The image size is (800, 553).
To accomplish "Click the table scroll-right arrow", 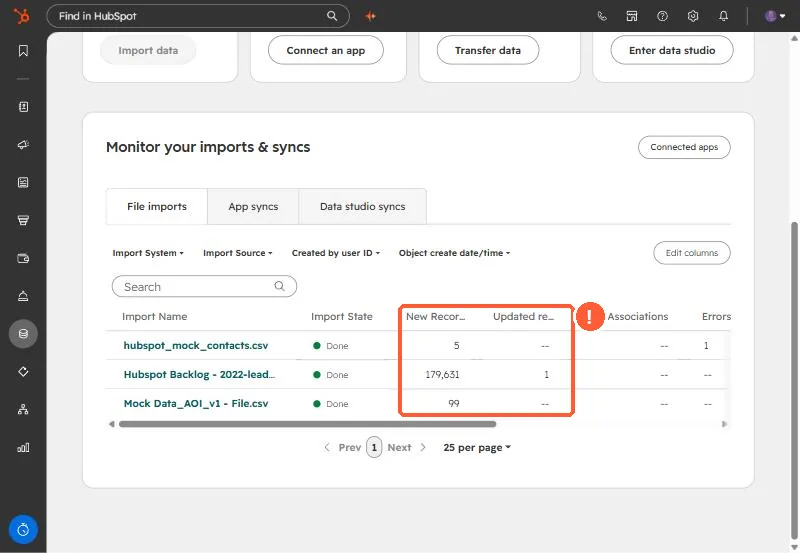I will [x=723, y=424].
